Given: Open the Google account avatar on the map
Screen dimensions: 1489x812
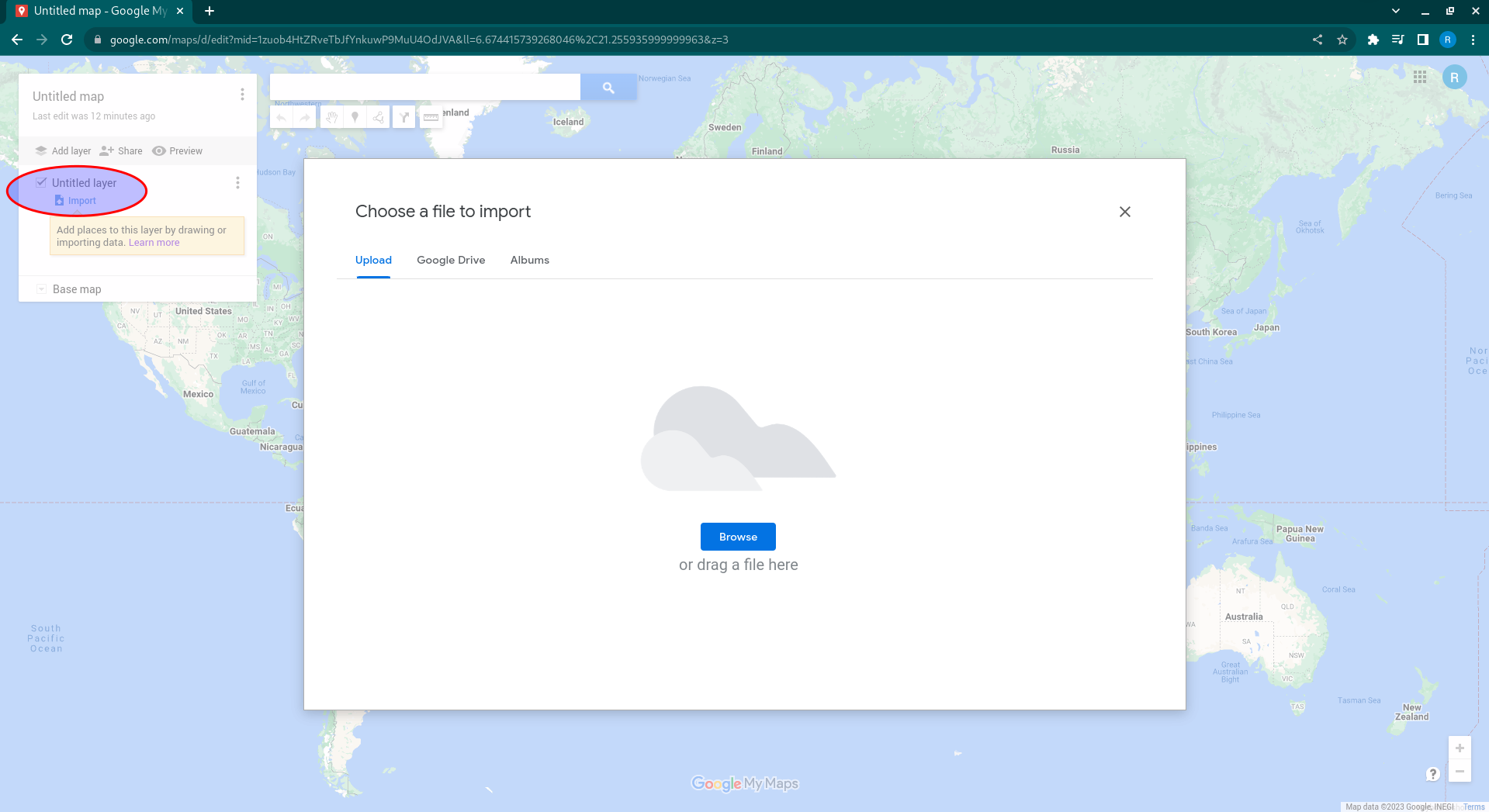Looking at the screenshot, I should tap(1455, 77).
